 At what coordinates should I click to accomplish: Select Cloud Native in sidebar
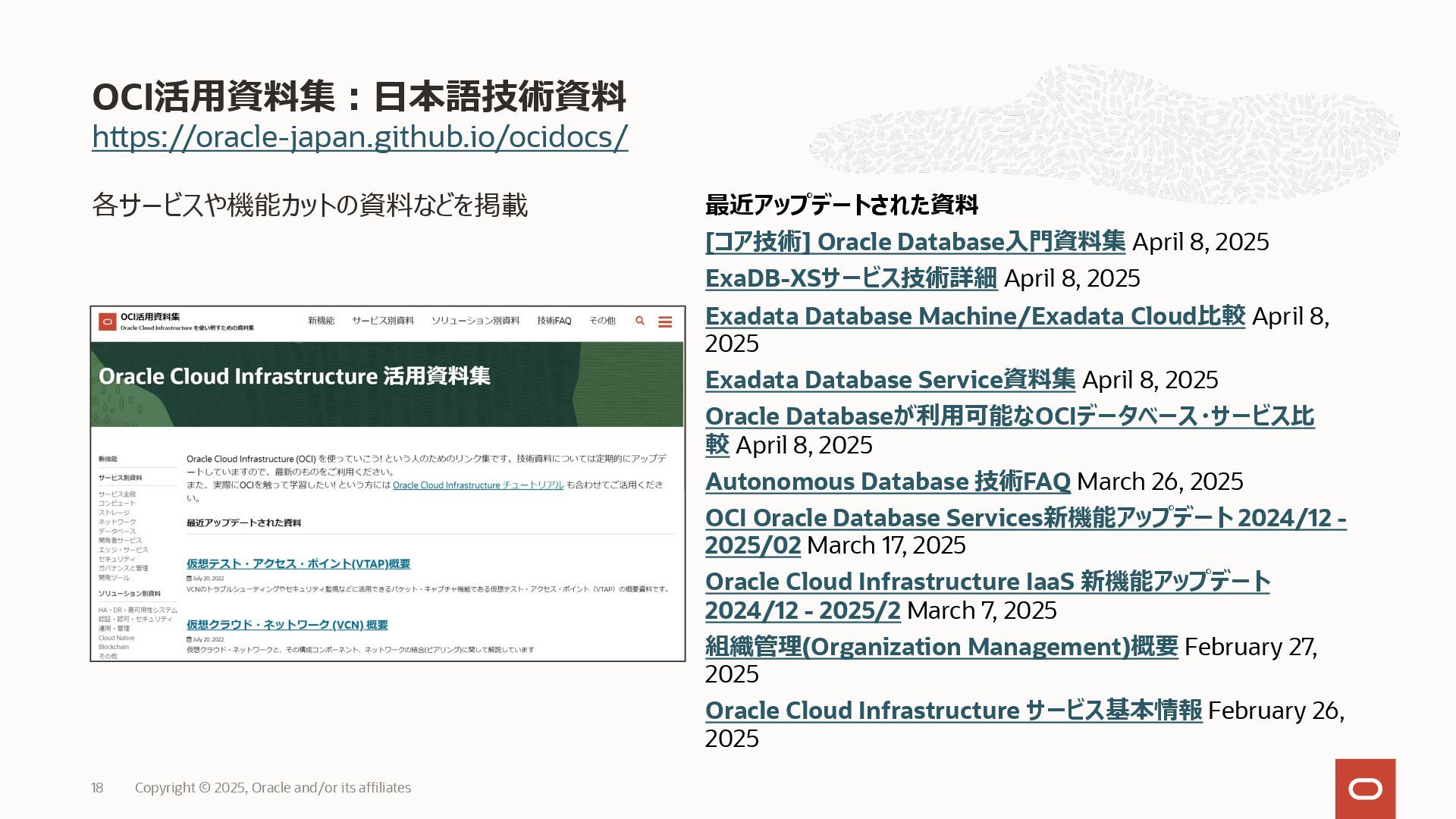[x=116, y=638]
